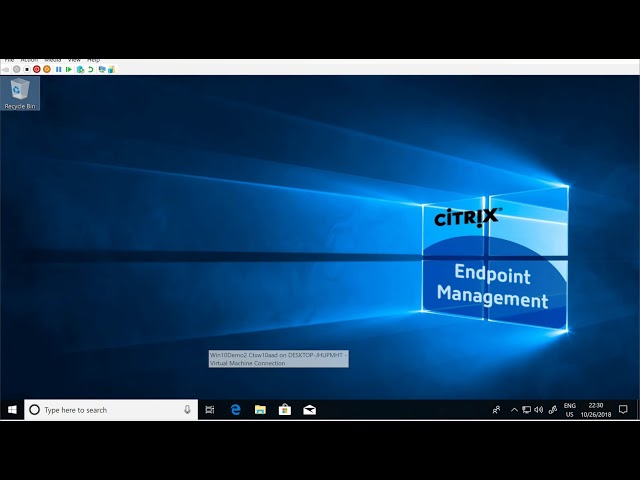Click the 'Type here to search' box
Screen dimensions: 640x480
pyautogui.click(x=111, y=409)
